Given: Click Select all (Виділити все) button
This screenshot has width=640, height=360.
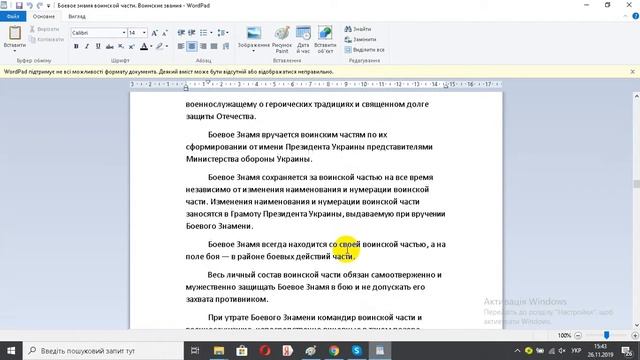Looking at the screenshot, I should click(364, 50).
